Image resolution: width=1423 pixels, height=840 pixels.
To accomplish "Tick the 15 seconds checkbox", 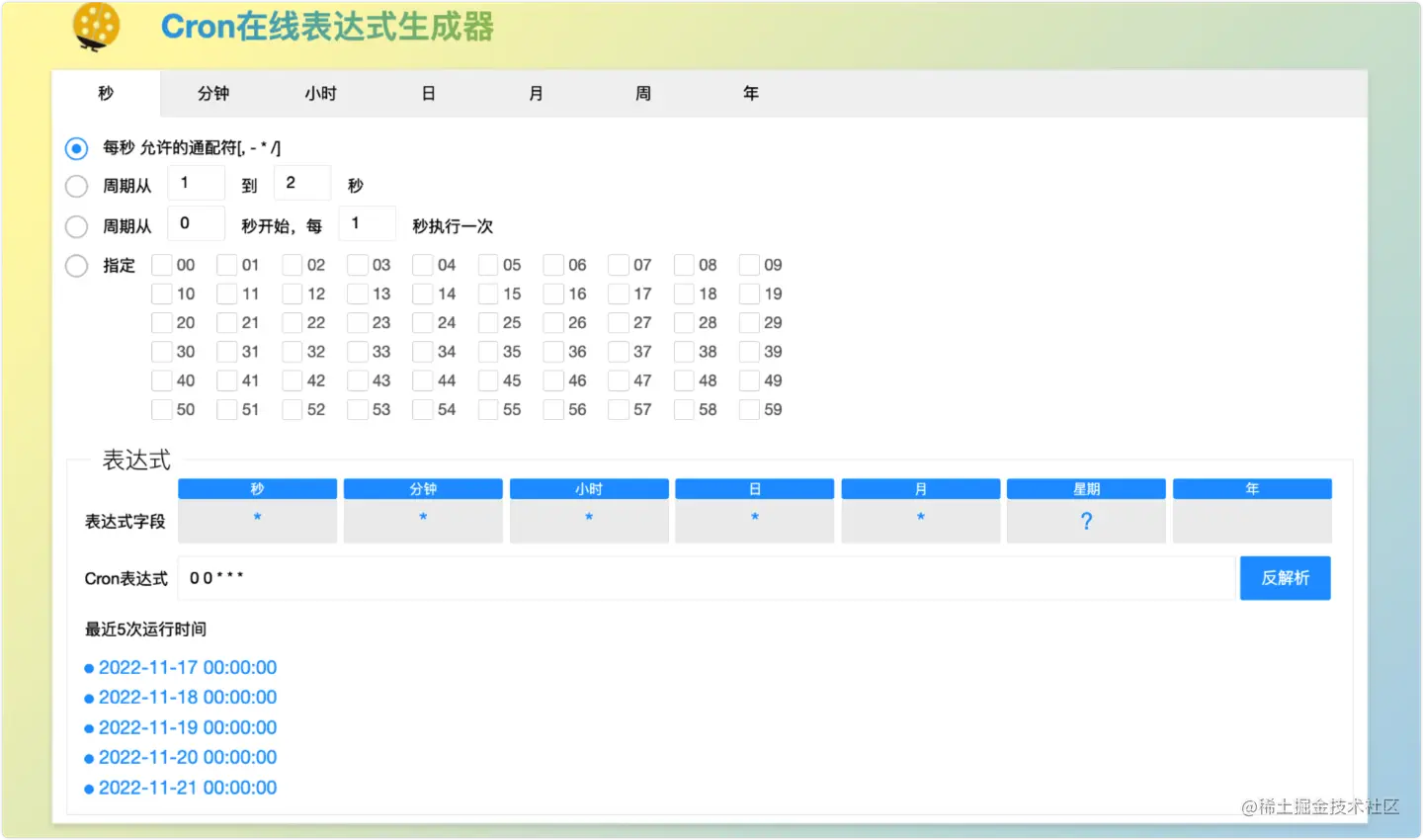I will [488, 294].
